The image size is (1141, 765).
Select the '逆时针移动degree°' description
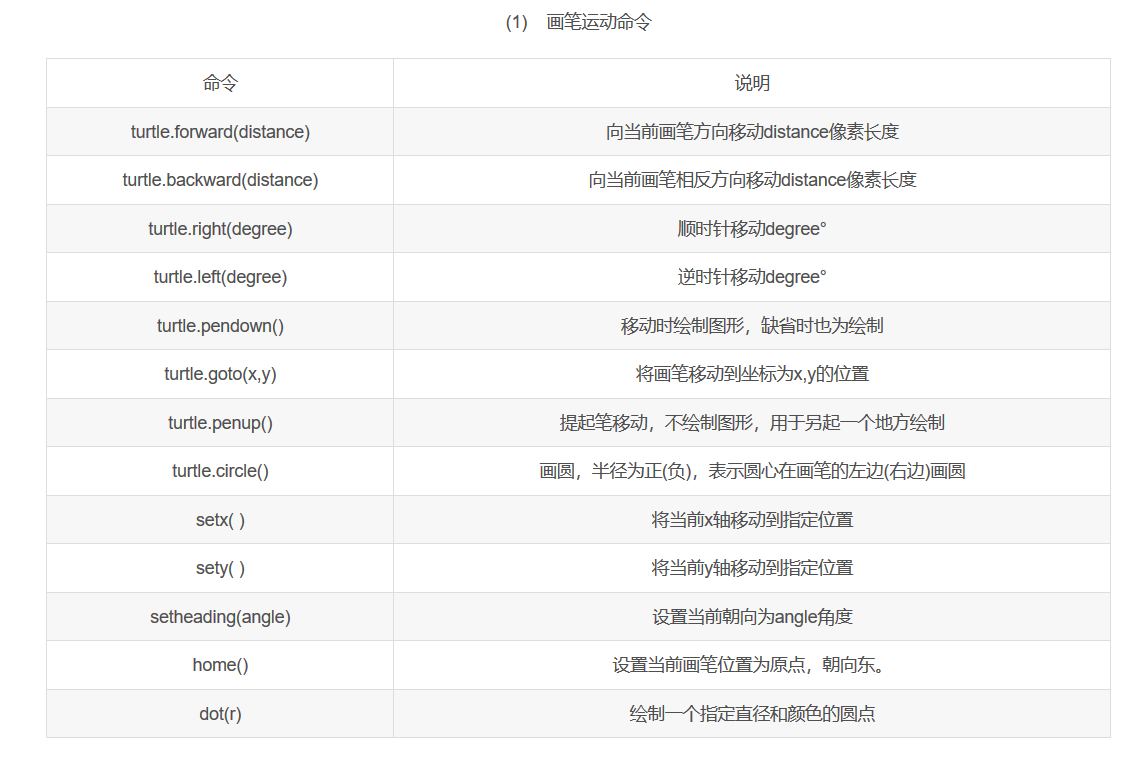coord(752,277)
